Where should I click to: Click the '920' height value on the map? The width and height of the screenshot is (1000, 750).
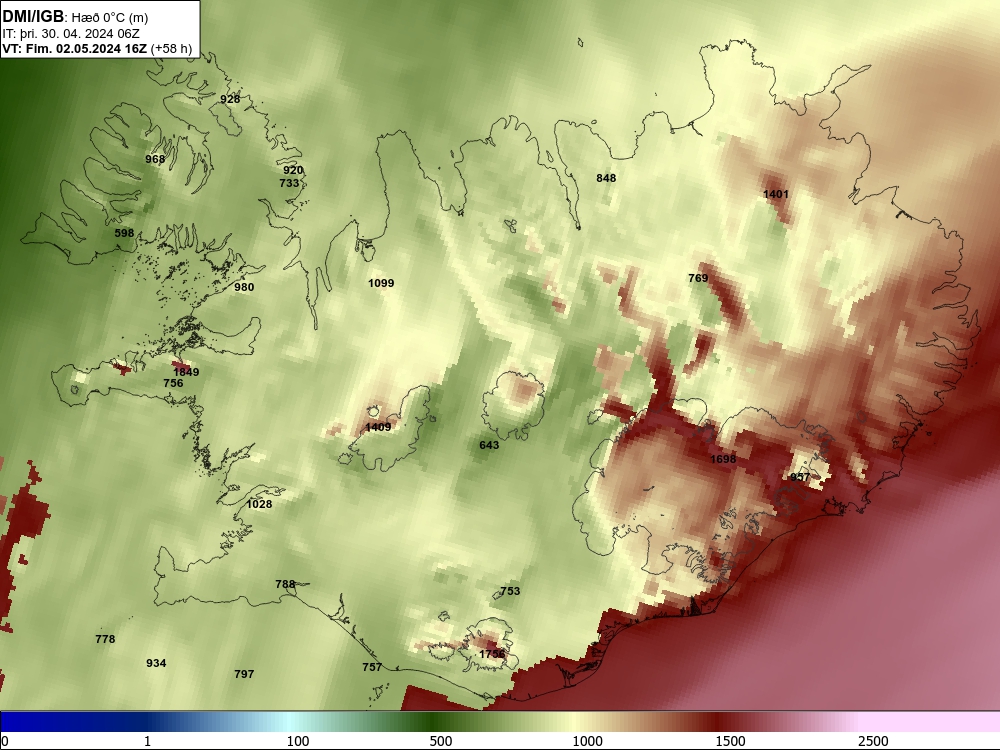(293, 170)
